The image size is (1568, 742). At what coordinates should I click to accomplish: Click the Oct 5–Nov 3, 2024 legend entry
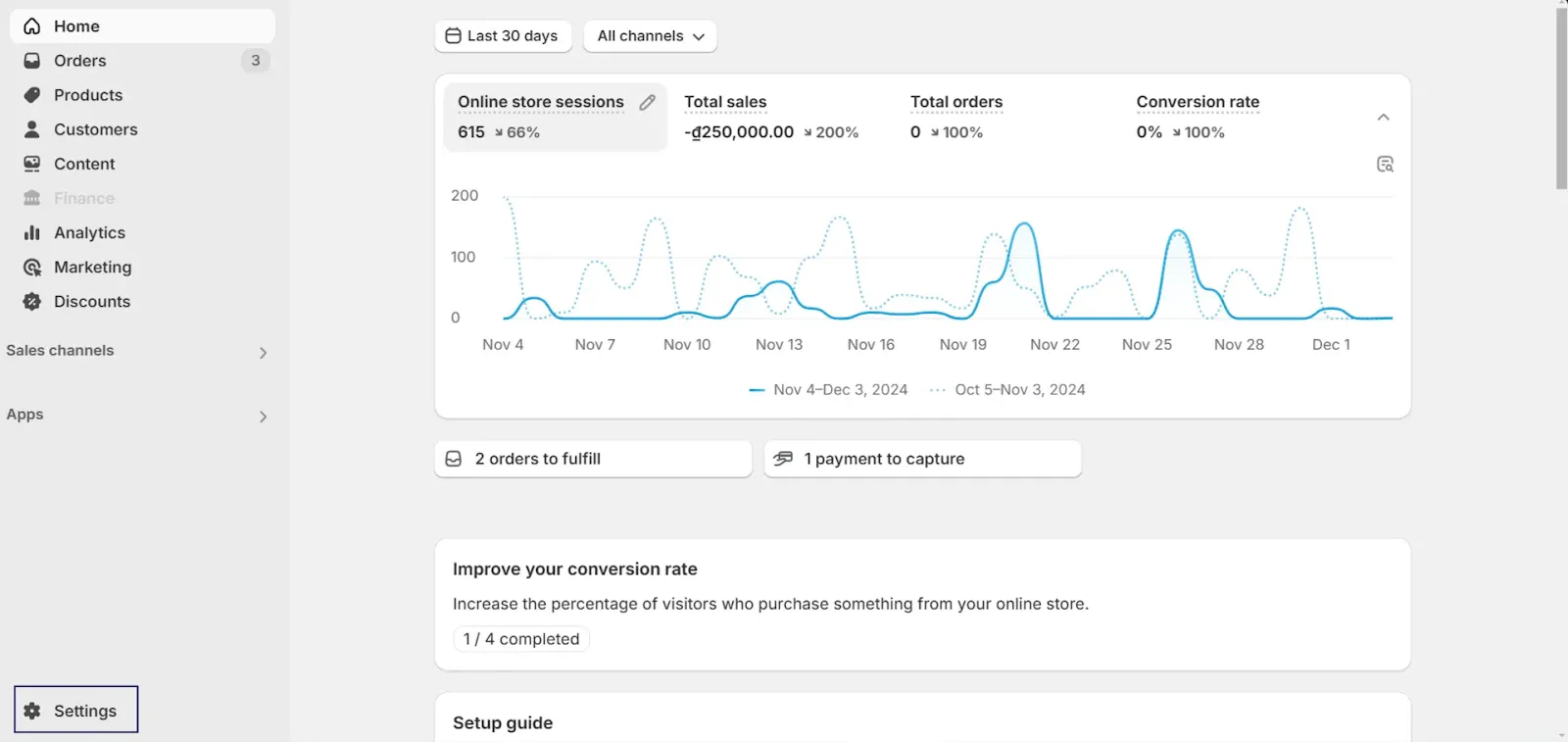click(x=1007, y=390)
